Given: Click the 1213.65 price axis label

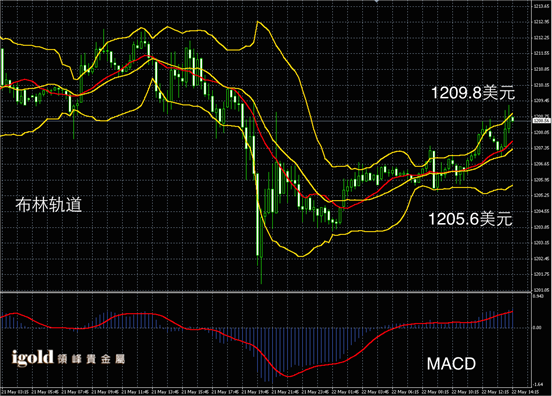Looking at the screenshot, I should (542, 6).
